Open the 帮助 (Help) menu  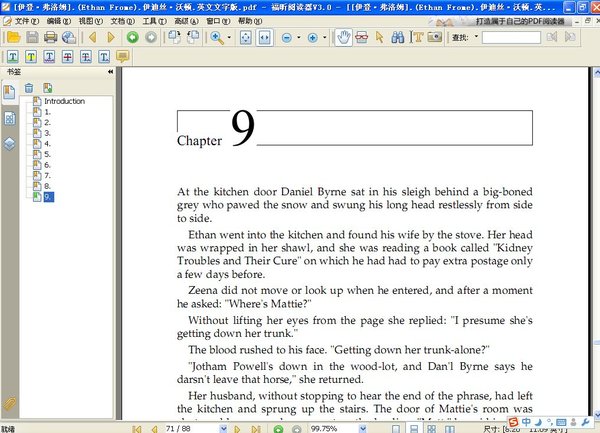[250, 21]
